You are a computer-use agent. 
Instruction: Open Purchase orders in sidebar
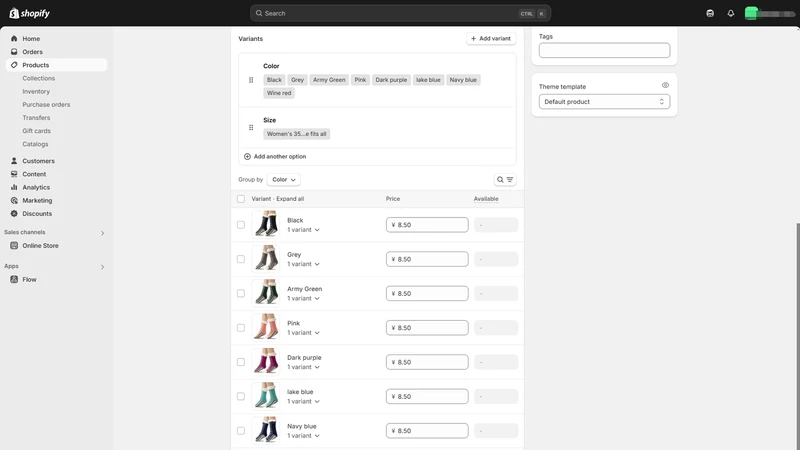46,105
